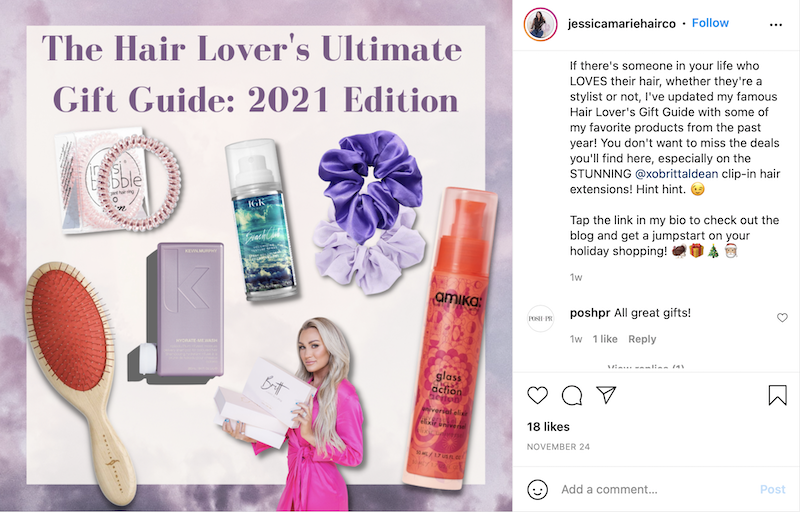Open comments via speech bubble icon
This screenshot has width=800, height=512.
pos(572,395)
